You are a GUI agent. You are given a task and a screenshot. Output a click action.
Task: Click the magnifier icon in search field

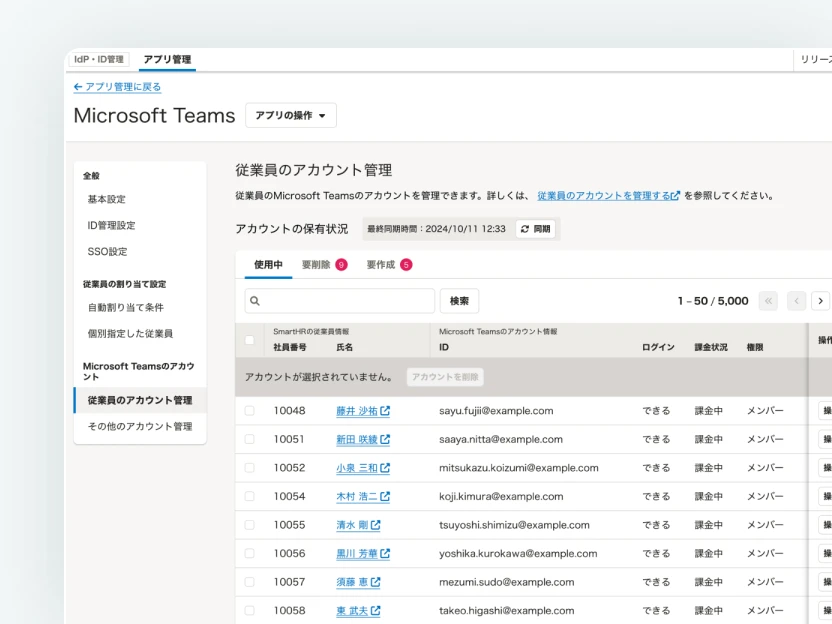pyautogui.click(x=255, y=301)
